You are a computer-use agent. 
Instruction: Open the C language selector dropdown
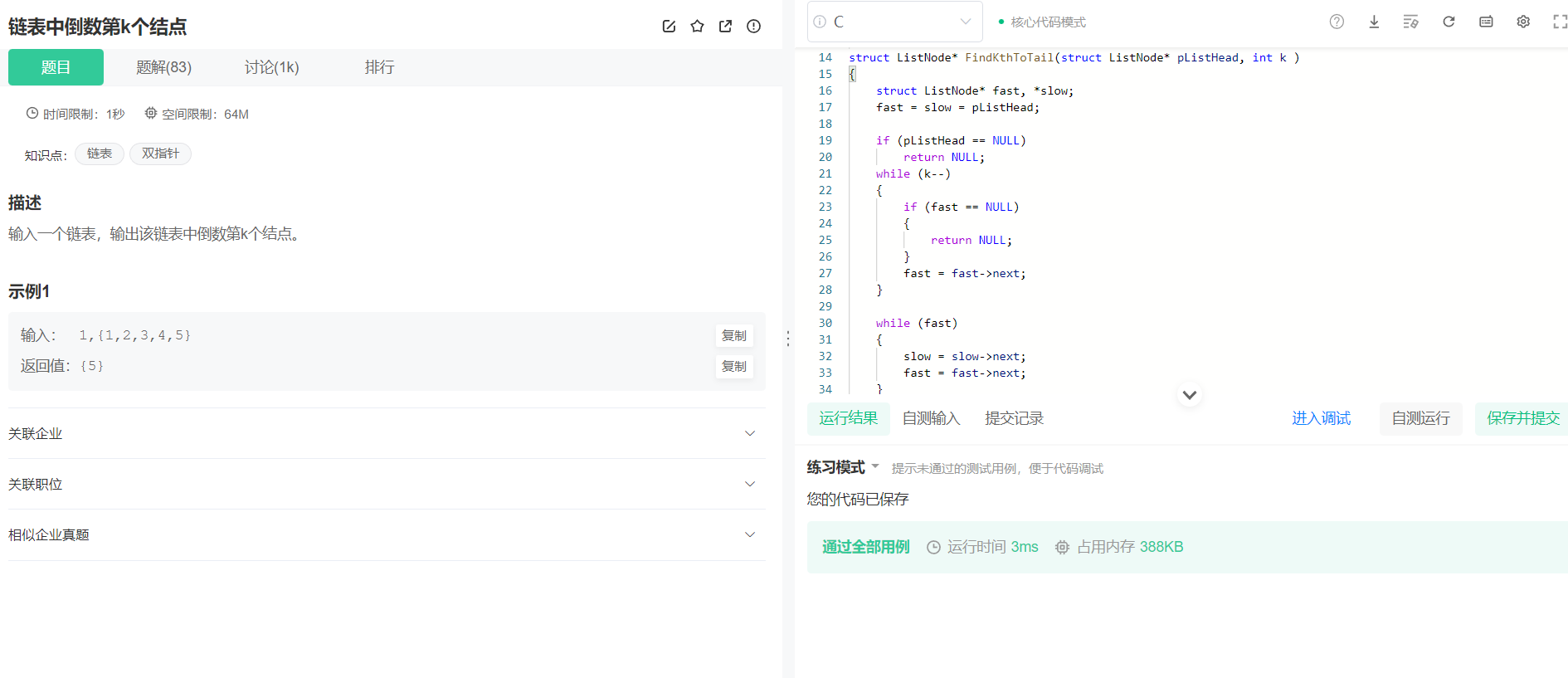[894, 22]
